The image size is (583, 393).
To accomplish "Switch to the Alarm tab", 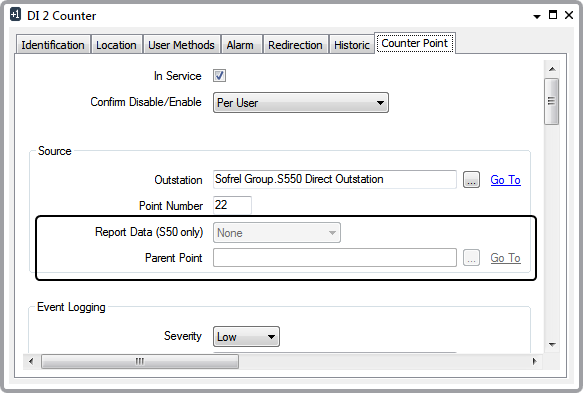I will click(240, 45).
